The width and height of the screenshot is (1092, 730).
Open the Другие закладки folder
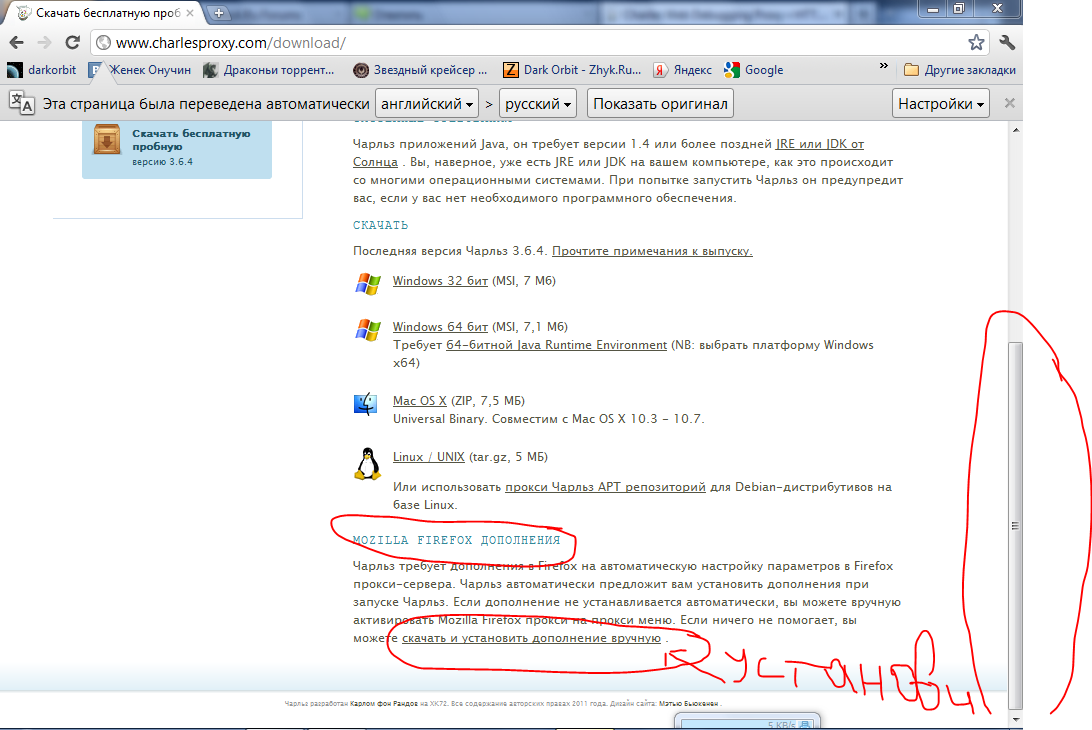(x=960, y=70)
